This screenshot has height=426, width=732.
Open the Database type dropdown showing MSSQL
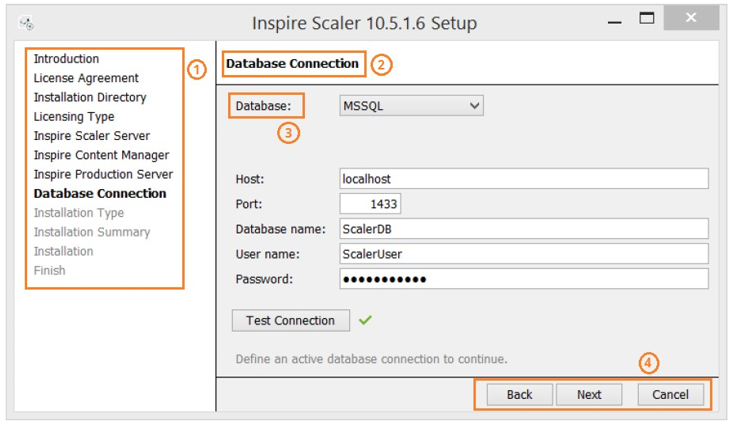pyautogui.click(x=411, y=106)
